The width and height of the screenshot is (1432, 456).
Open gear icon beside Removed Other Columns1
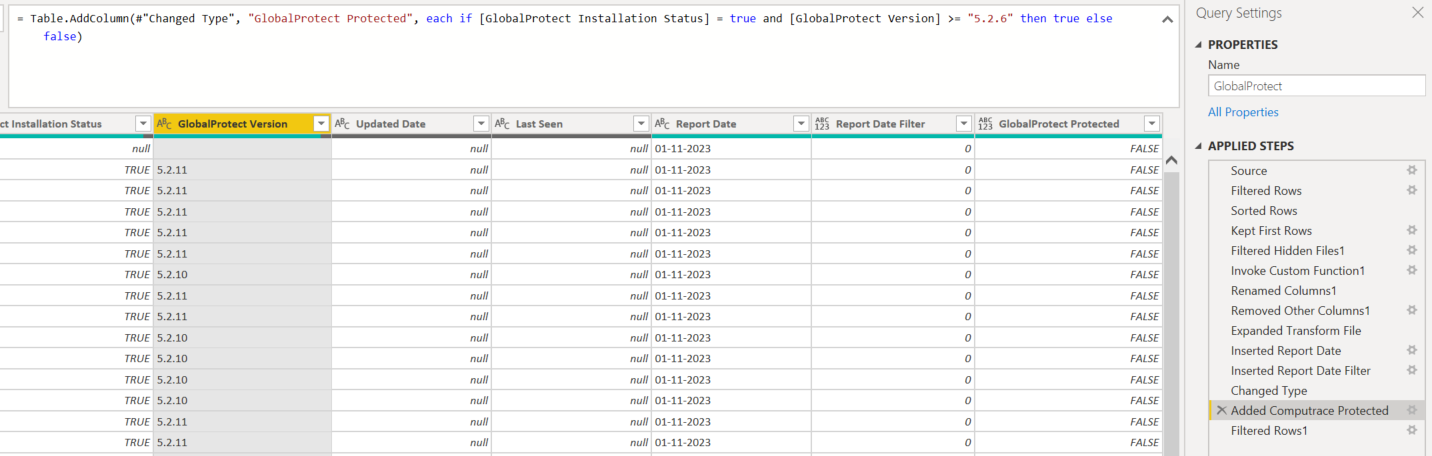tap(1411, 311)
